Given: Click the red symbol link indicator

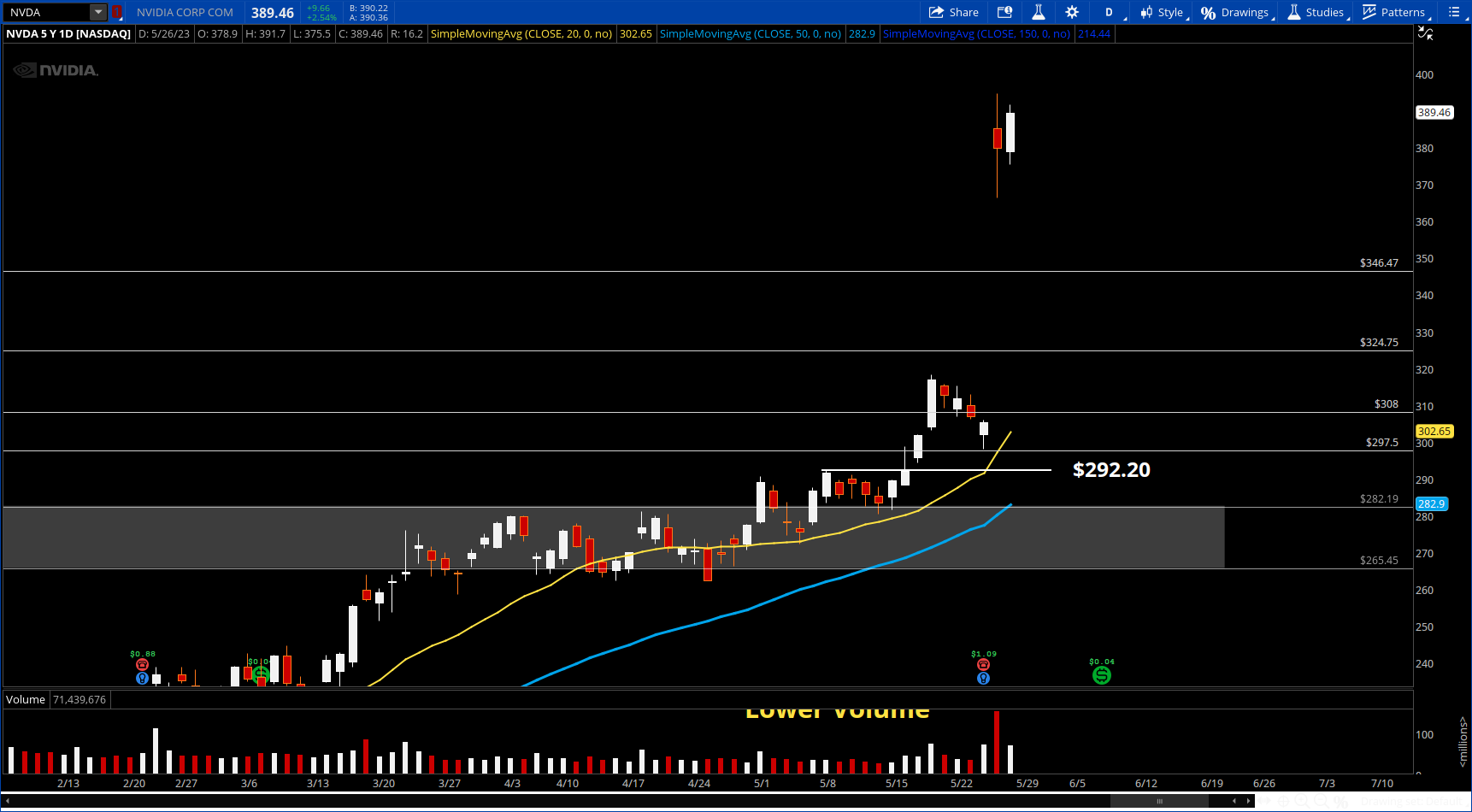Looking at the screenshot, I should point(116,12).
